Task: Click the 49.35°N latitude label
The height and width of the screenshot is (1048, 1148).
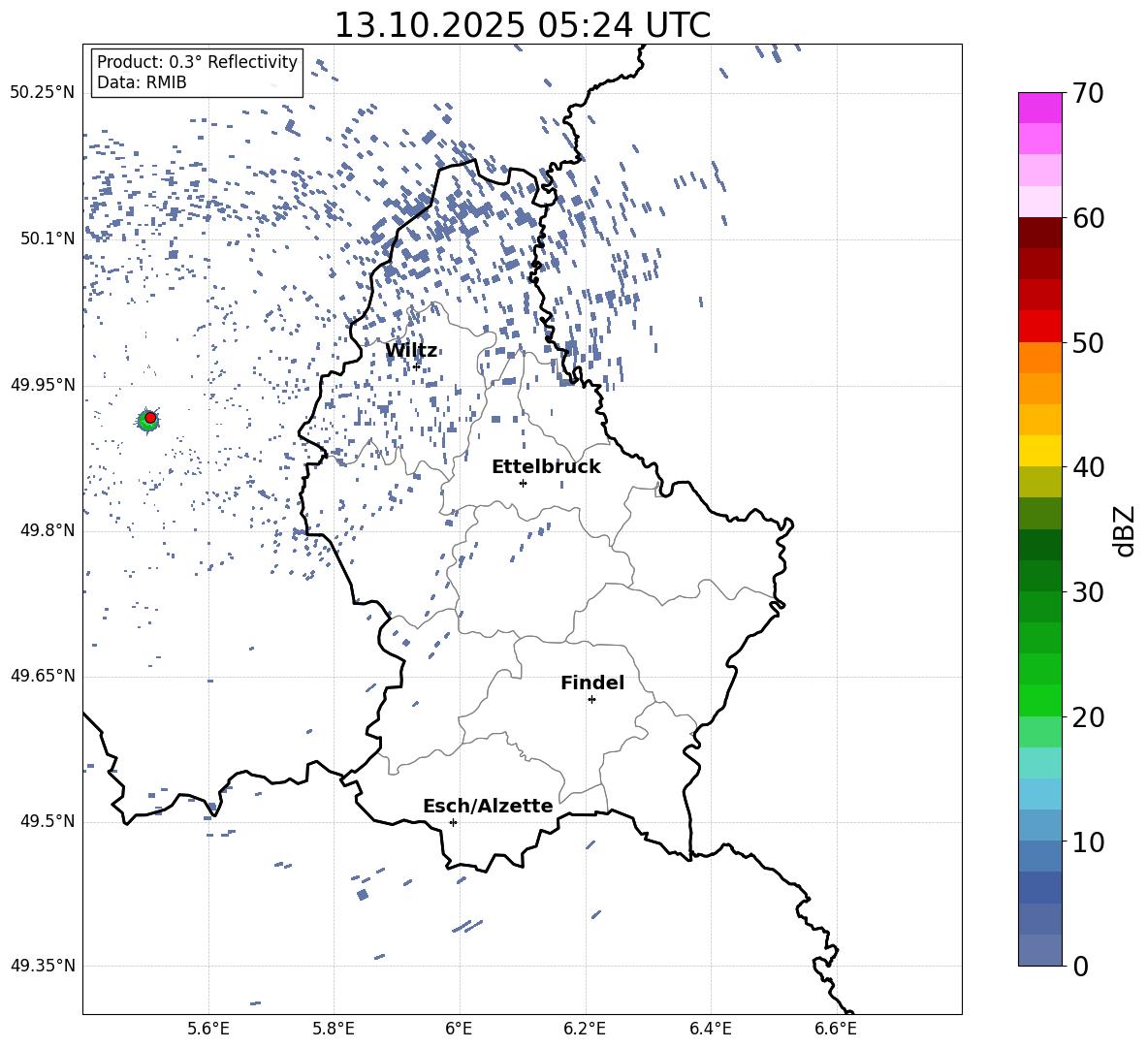Action: [43, 966]
